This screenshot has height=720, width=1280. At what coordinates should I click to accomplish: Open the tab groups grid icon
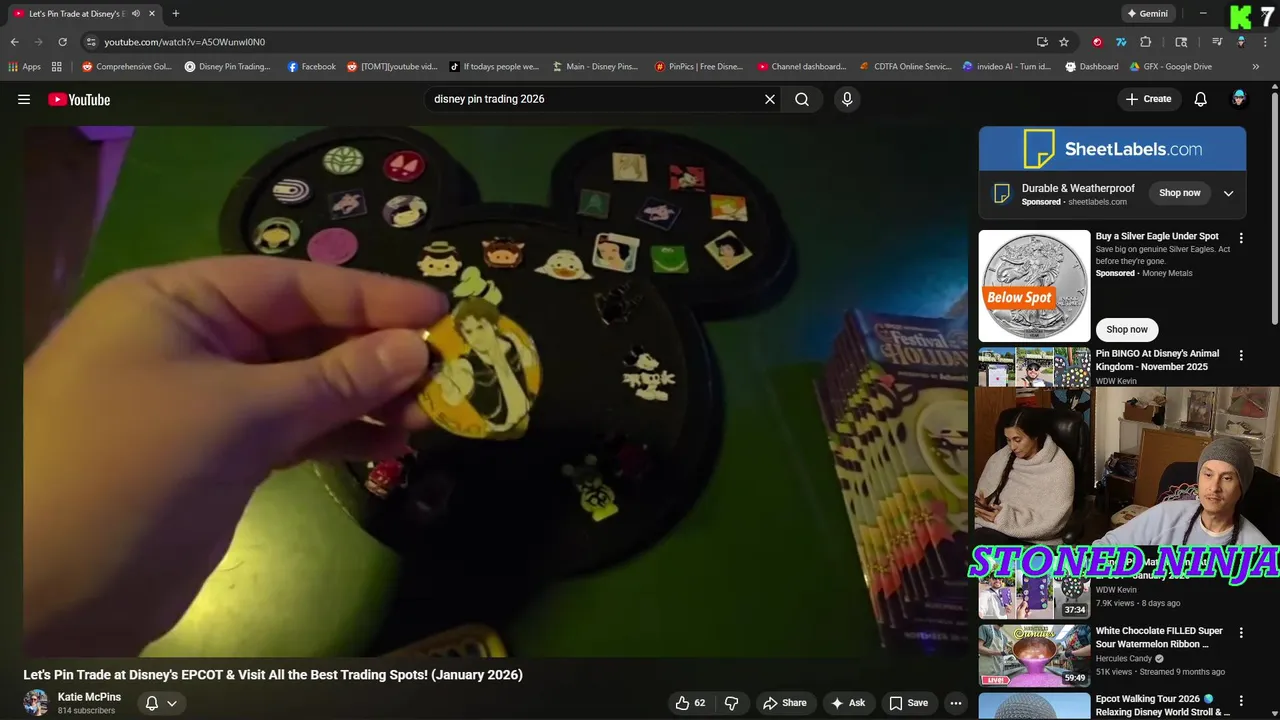(x=57, y=67)
